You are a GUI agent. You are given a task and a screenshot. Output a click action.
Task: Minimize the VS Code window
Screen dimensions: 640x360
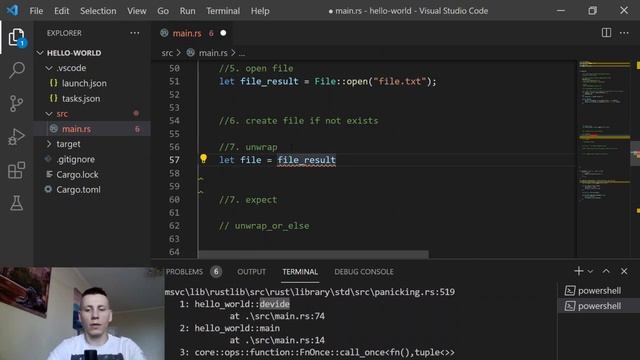click(561, 11)
